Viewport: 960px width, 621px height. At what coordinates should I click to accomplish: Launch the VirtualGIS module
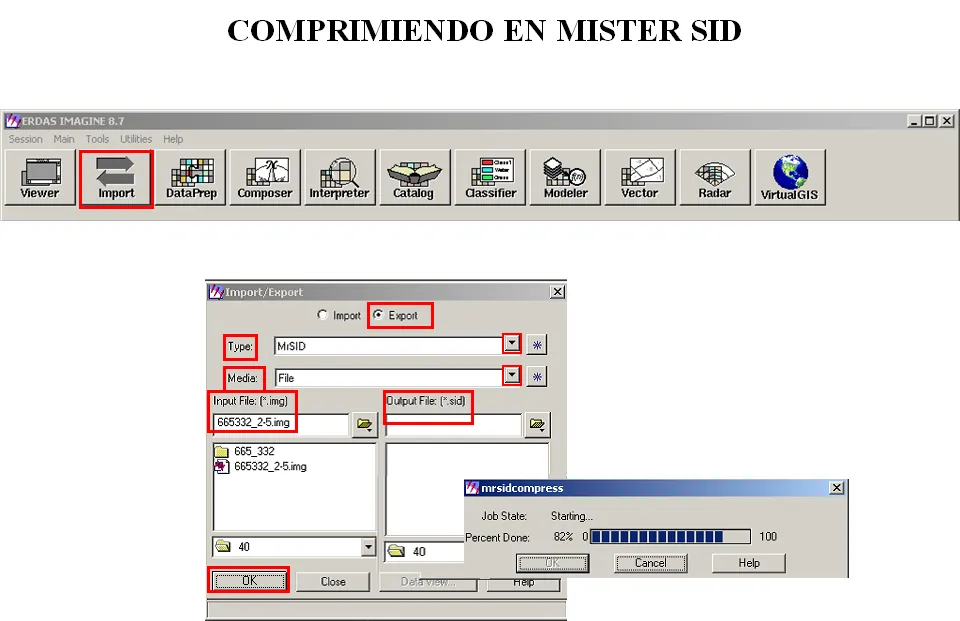(x=790, y=178)
